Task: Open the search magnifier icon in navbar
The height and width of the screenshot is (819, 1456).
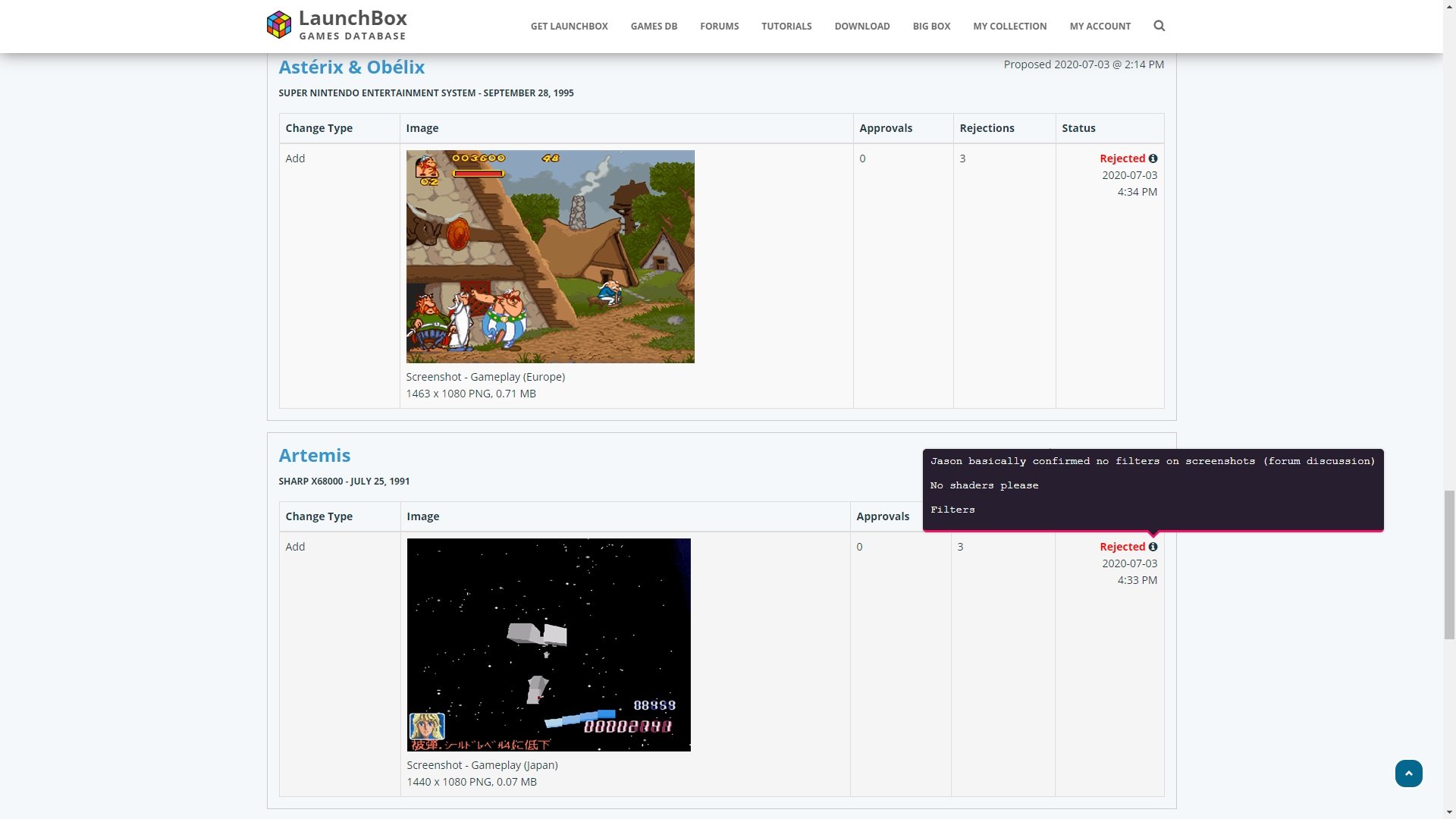Action: click(1159, 26)
